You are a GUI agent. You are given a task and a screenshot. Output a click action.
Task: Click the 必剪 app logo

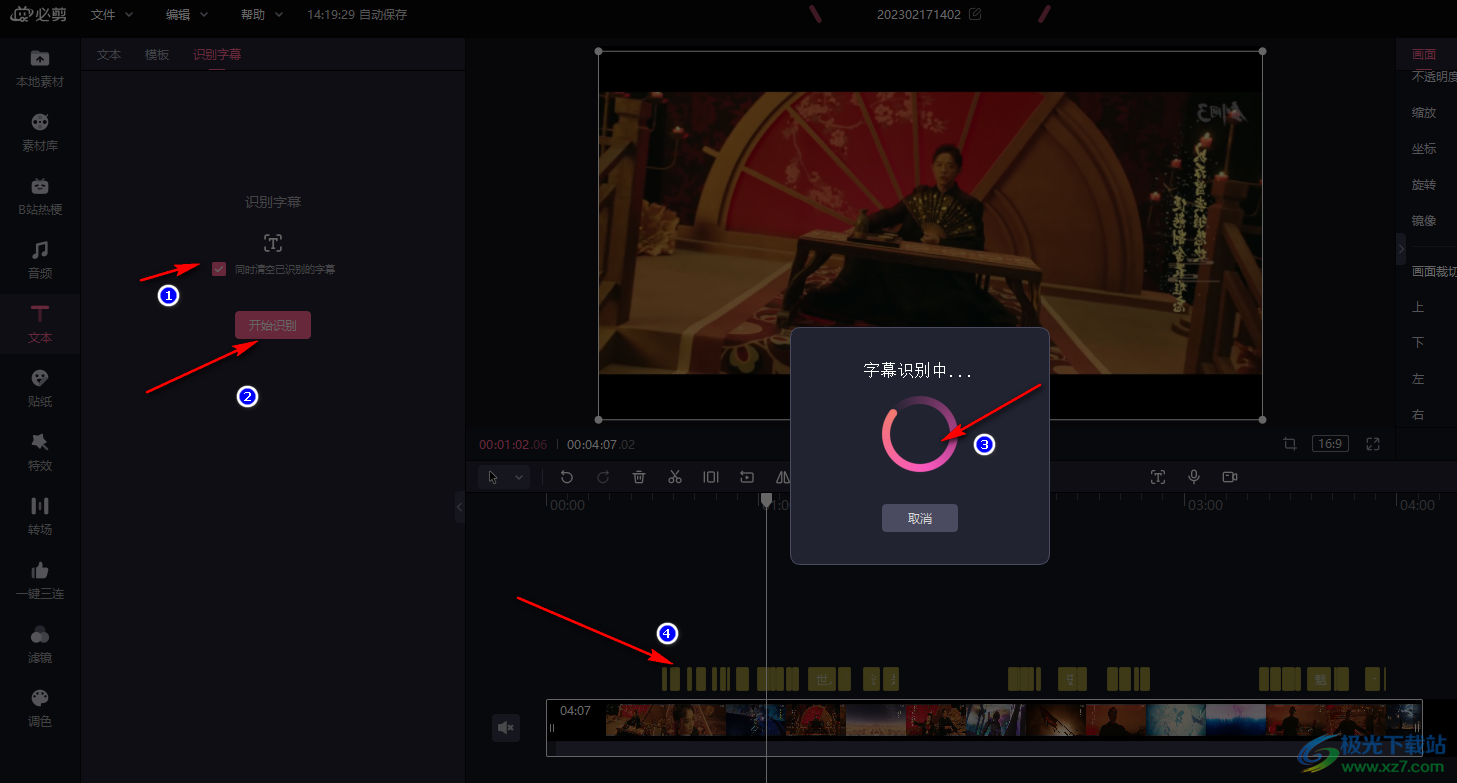(x=39, y=15)
